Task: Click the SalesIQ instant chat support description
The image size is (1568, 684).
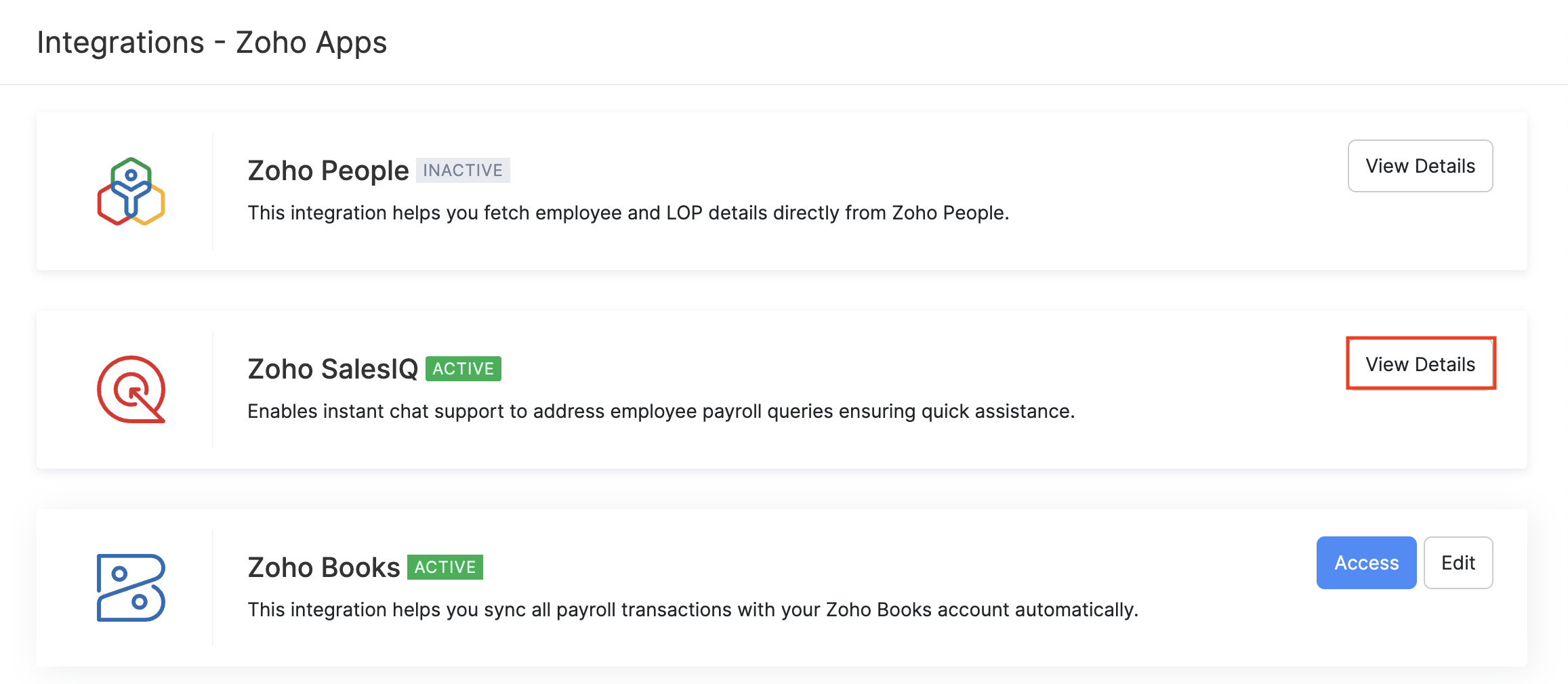Action: pyautogui.click(x=661, y=411)
